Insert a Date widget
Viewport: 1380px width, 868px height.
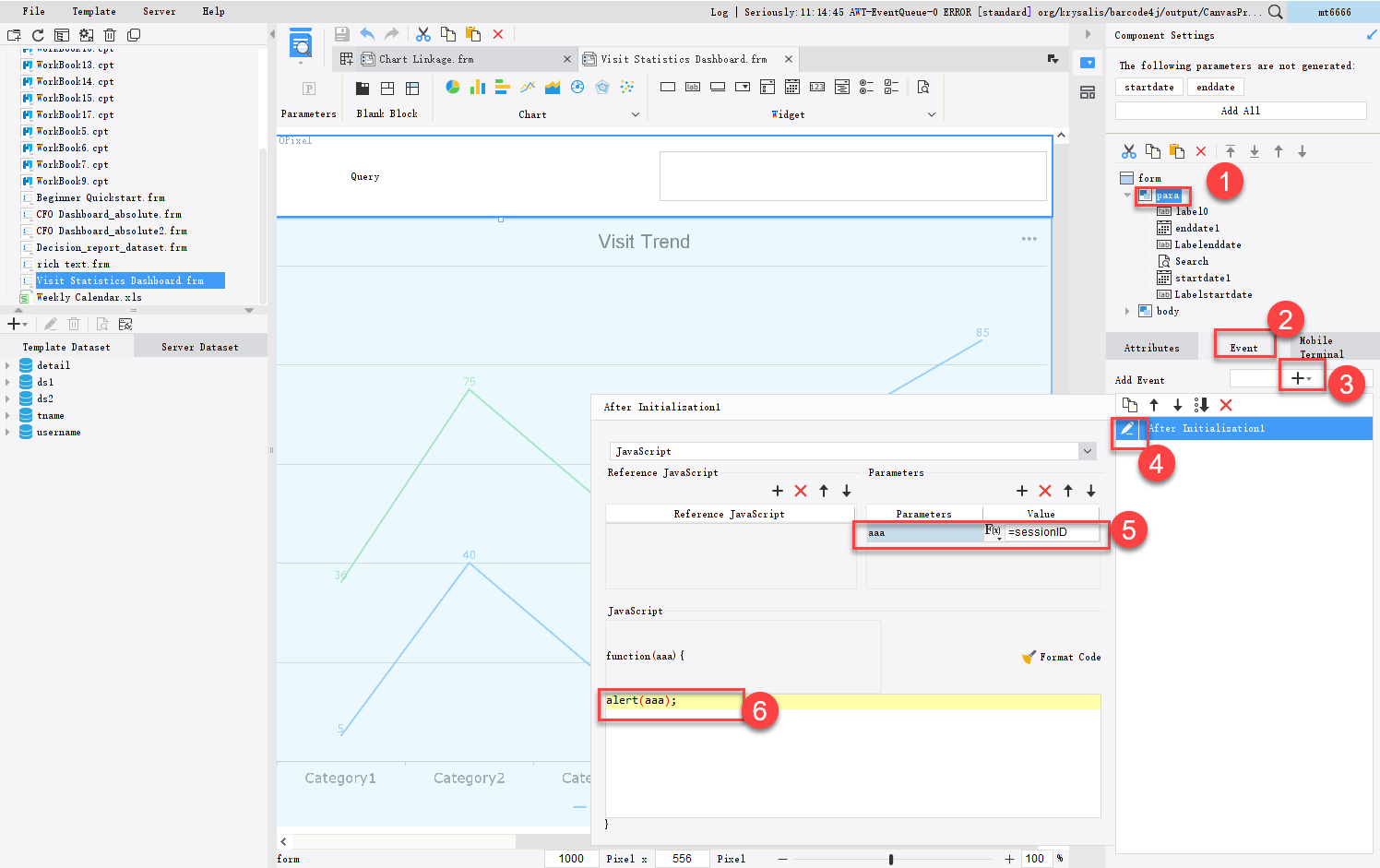tap(793, 86)
